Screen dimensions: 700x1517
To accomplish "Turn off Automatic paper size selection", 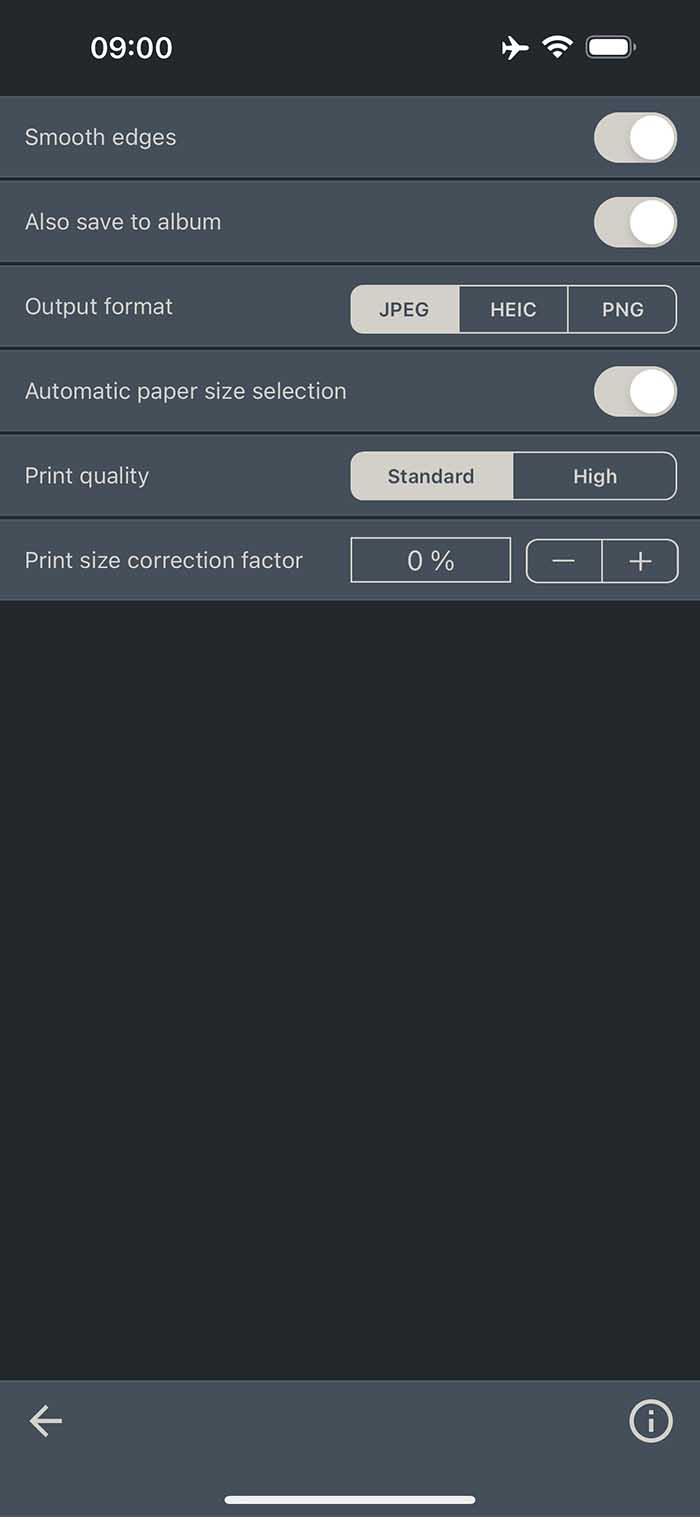I will (x=635, y=391).
